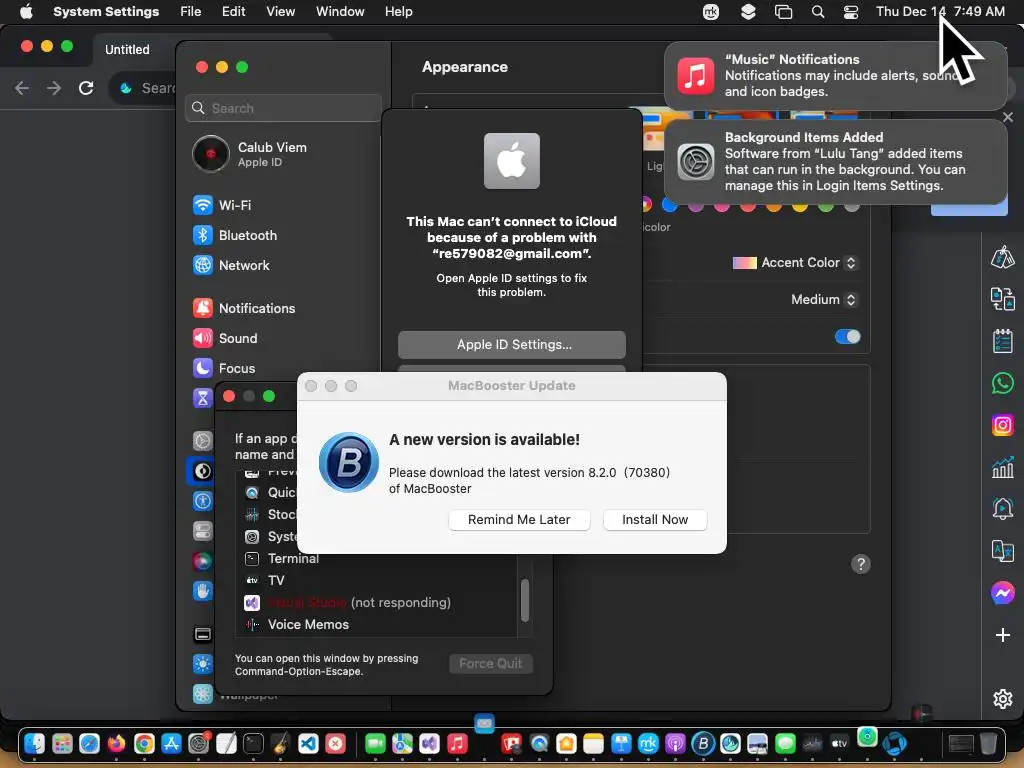Open Focus settings in sidebar
The width and height of the screenshot is (1024, 768).
pos(224,368)
